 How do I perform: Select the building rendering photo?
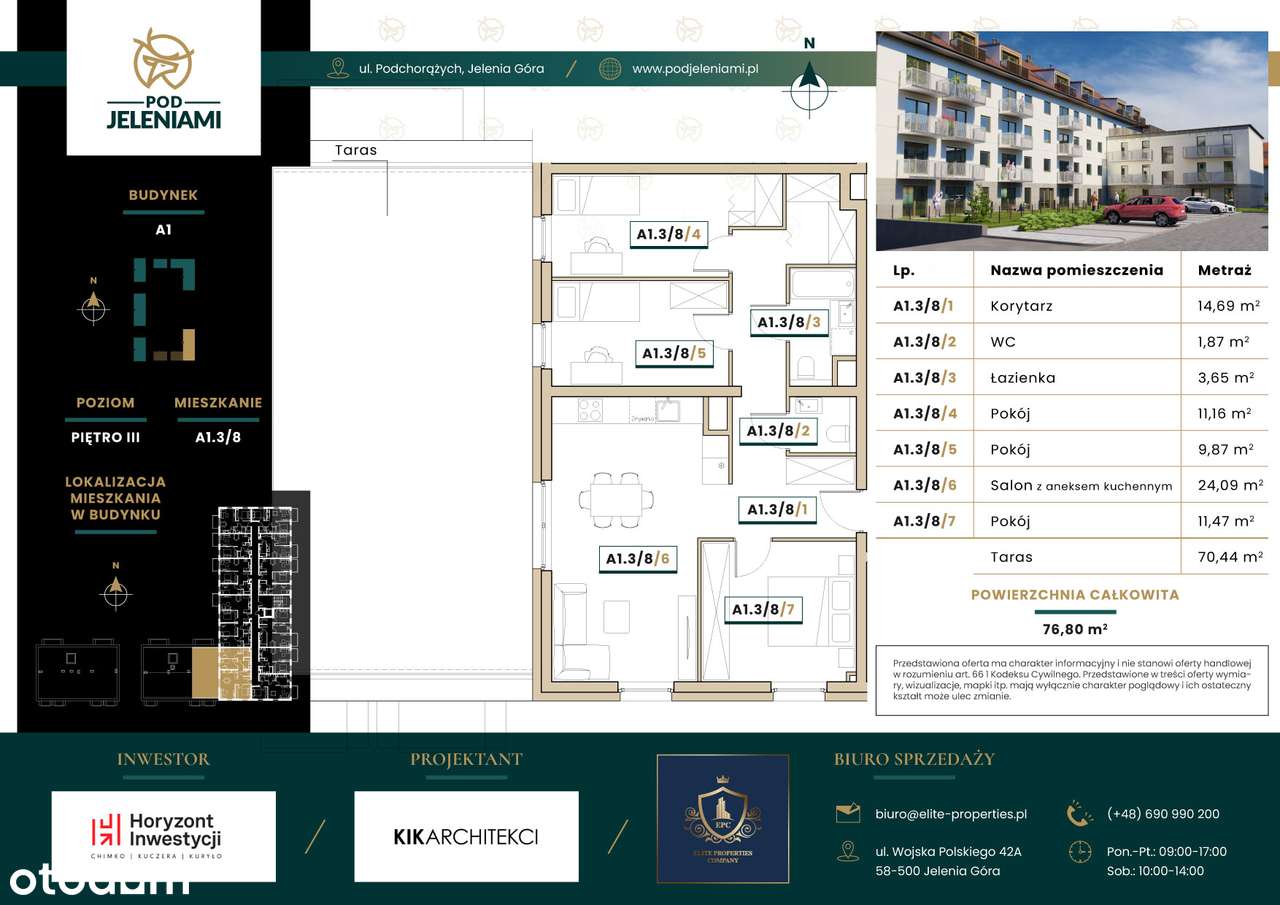pos(1071,141)
